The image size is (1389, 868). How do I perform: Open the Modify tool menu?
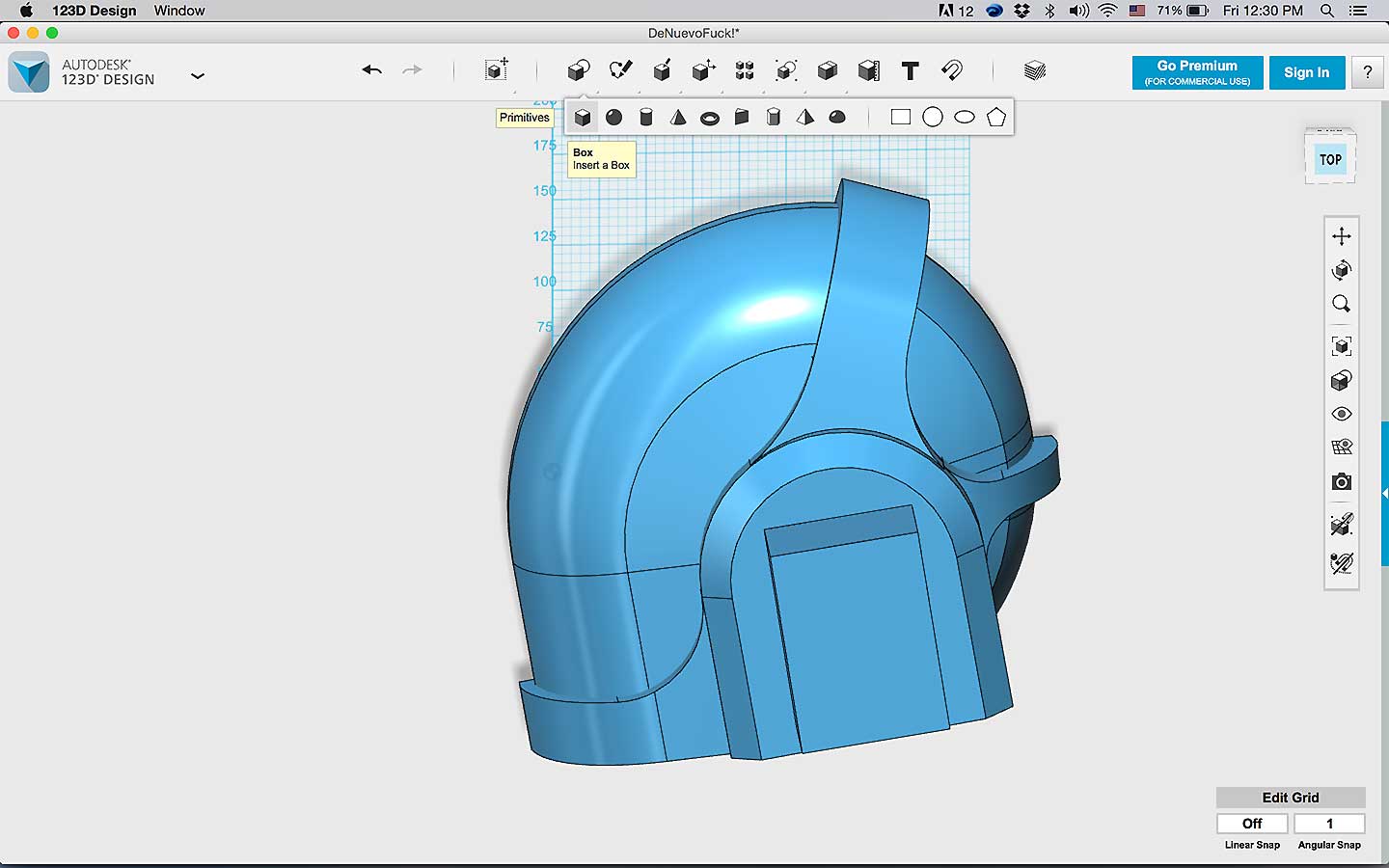tap(703, 70)
